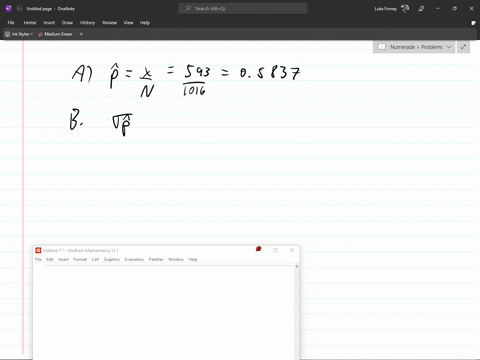Click the Mathematica app icon in its title bar
Viewport: 480px width, 360px height.
(38, 250)
